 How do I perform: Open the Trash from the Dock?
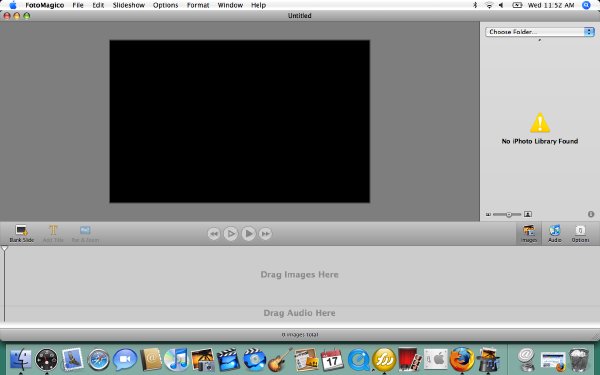[579, 360]
